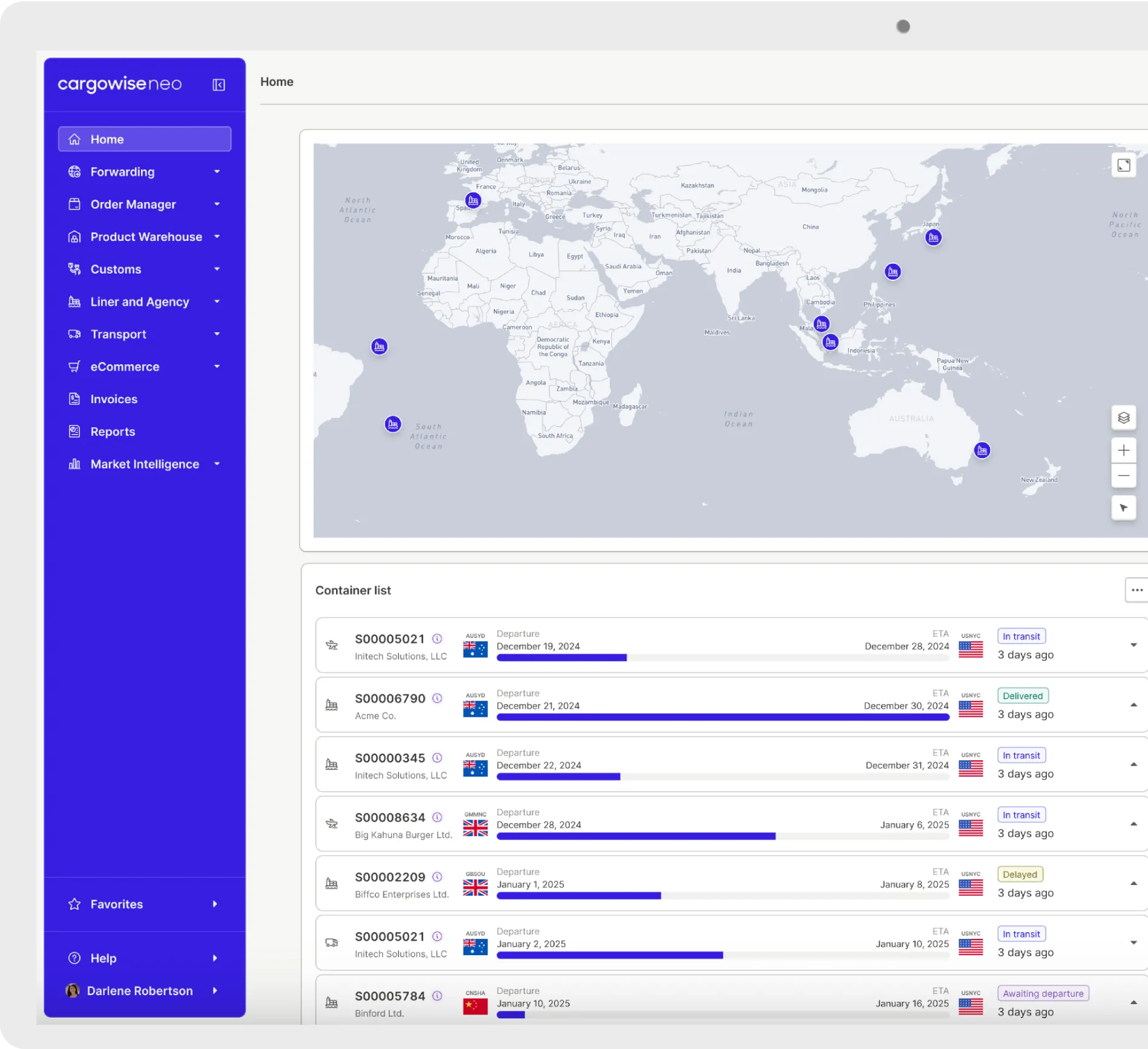The width and height of the screenshot is (1148, 1049).
Task: Open the Container list more options menu
Action: (x=1136, y=590)
